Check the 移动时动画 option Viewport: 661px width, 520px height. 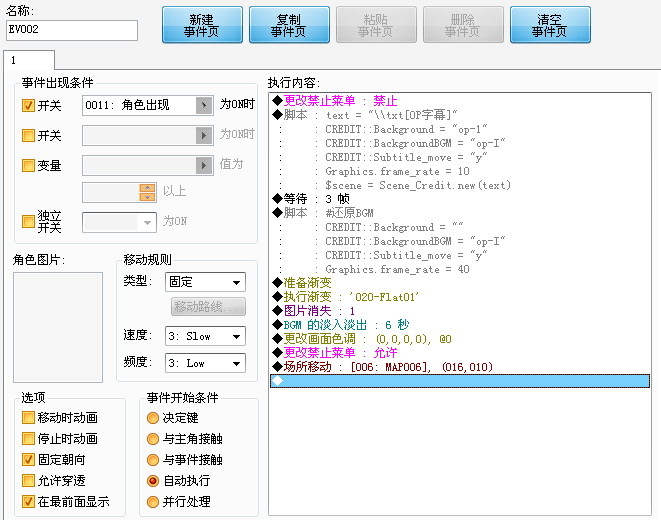tap(28, 418)
